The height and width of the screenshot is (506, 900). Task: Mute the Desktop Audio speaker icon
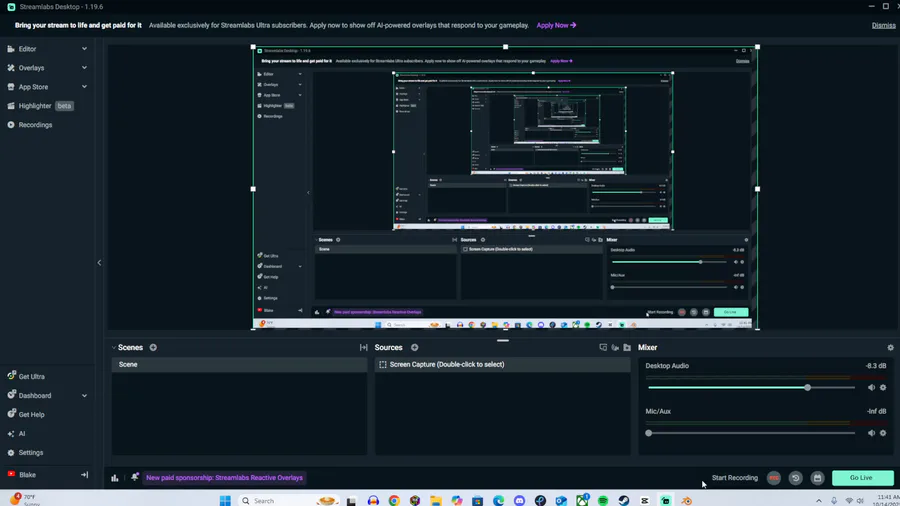point(871,387)
